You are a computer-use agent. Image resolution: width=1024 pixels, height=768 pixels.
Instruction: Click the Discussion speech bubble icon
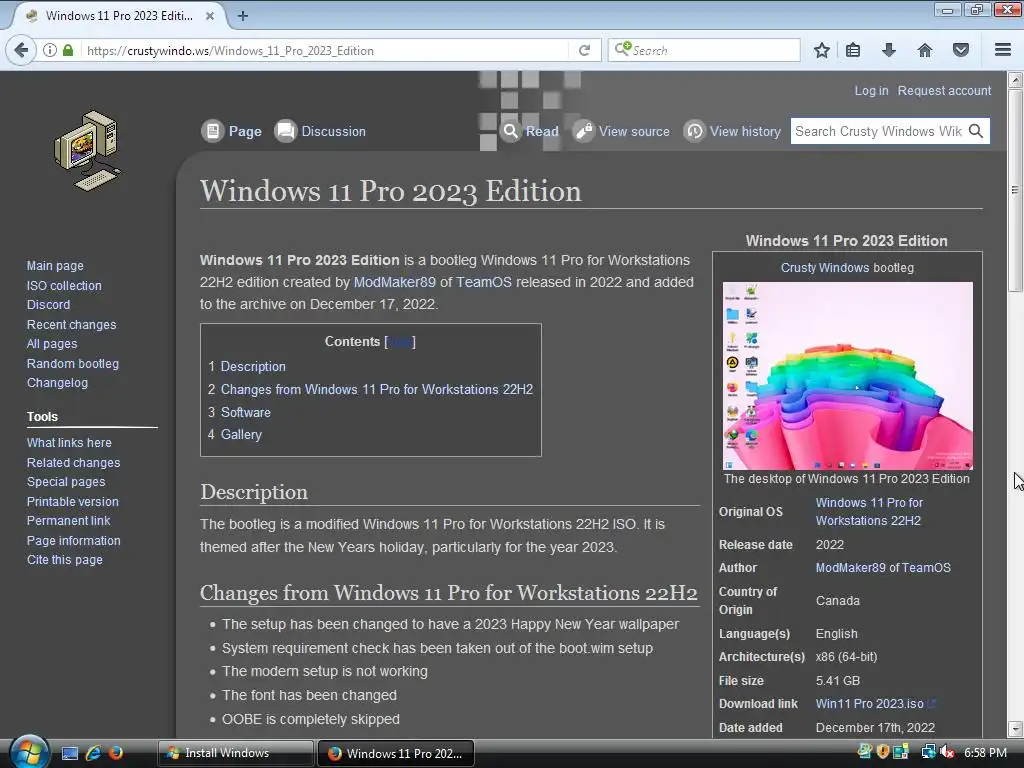tap(285, 131)
